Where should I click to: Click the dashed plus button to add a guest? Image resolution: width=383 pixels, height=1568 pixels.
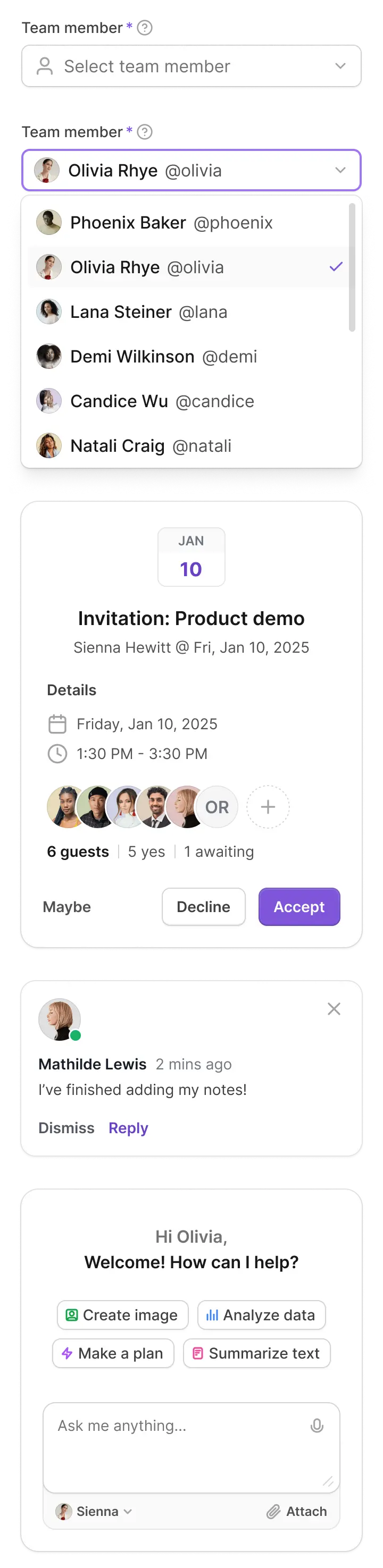(269, 806)
